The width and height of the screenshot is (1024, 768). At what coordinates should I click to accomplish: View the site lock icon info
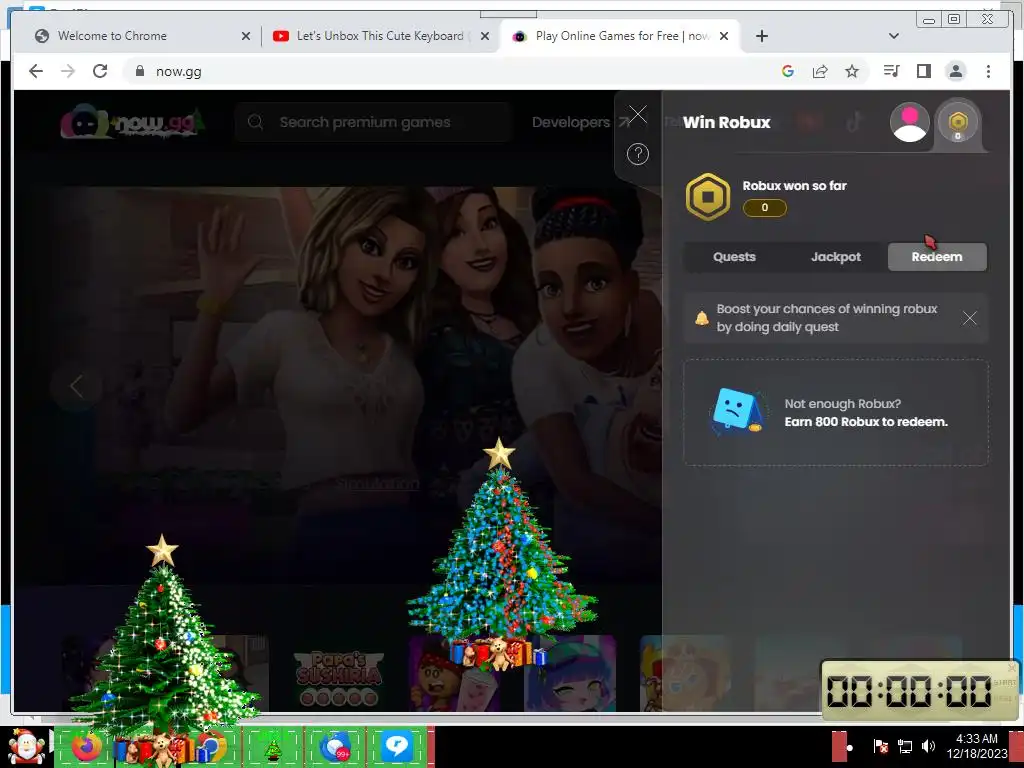tap(139, 71)
